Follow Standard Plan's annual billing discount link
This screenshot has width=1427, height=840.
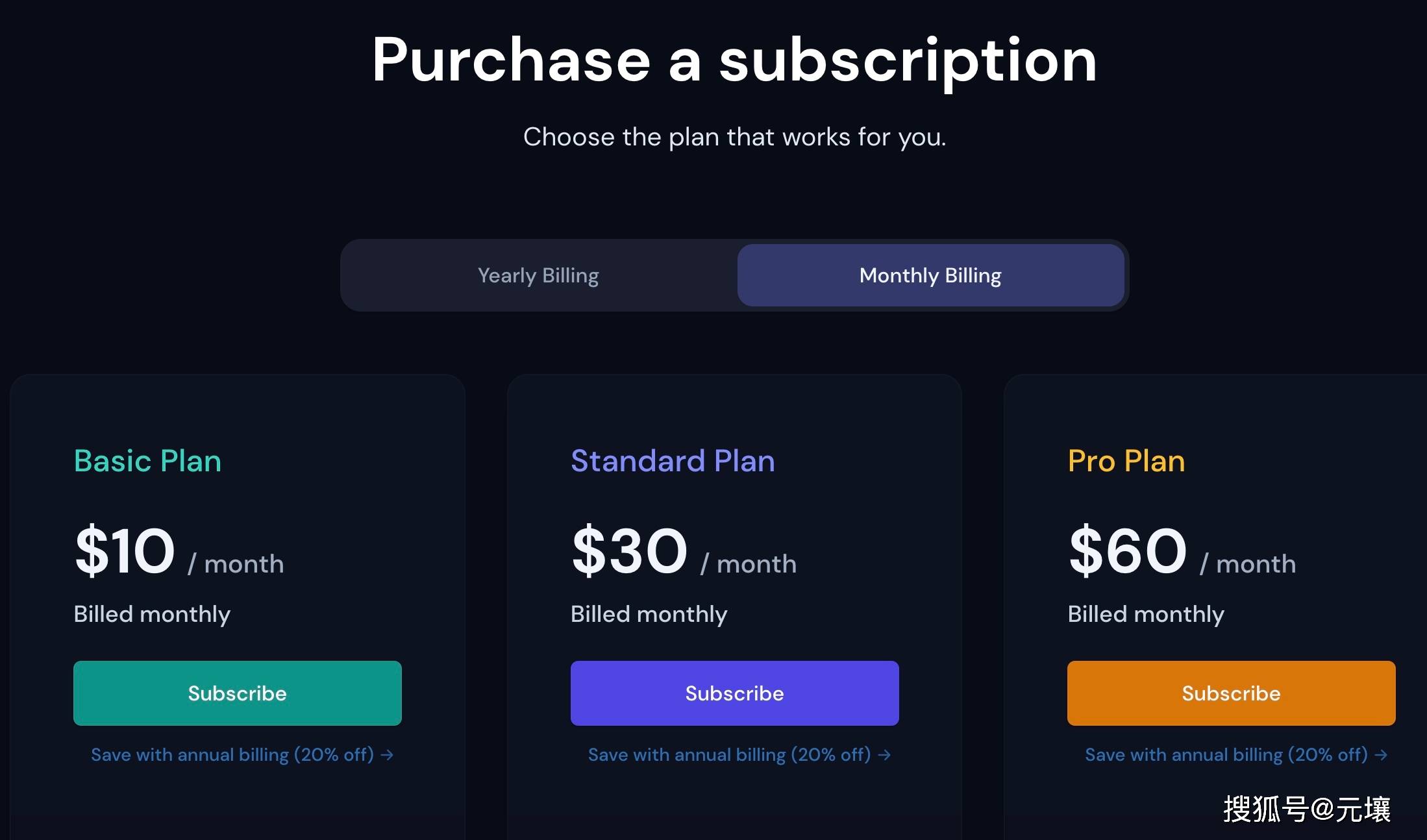coord(739,754)
